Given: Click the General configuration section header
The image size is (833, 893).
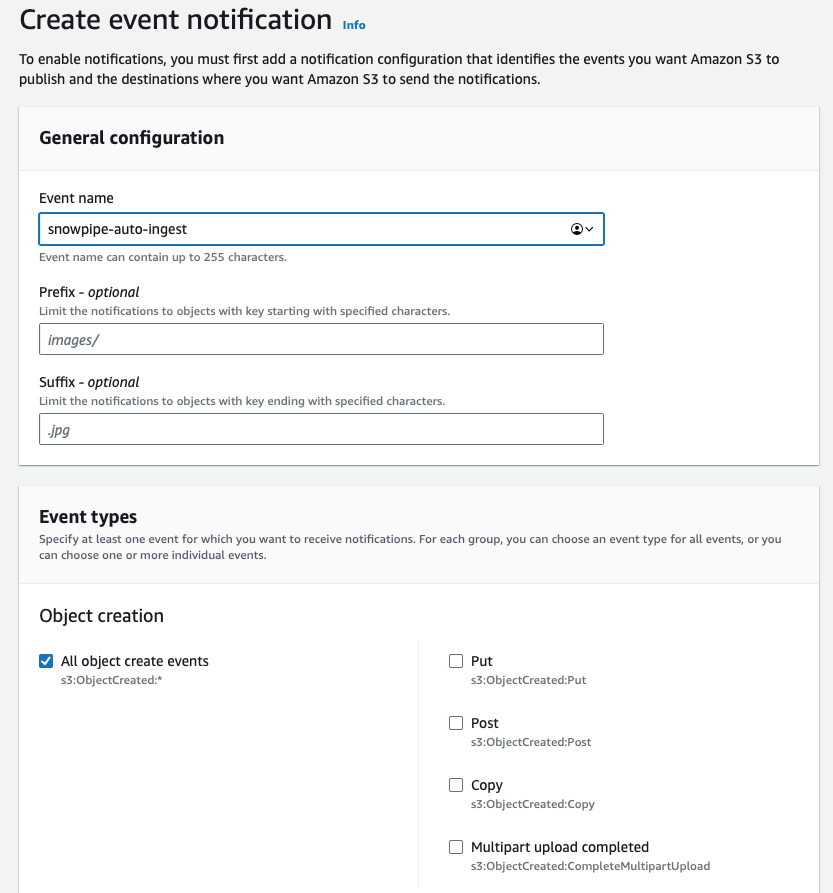Looking at the screenshot, I should pyautogui.click(x=131, y=138).
